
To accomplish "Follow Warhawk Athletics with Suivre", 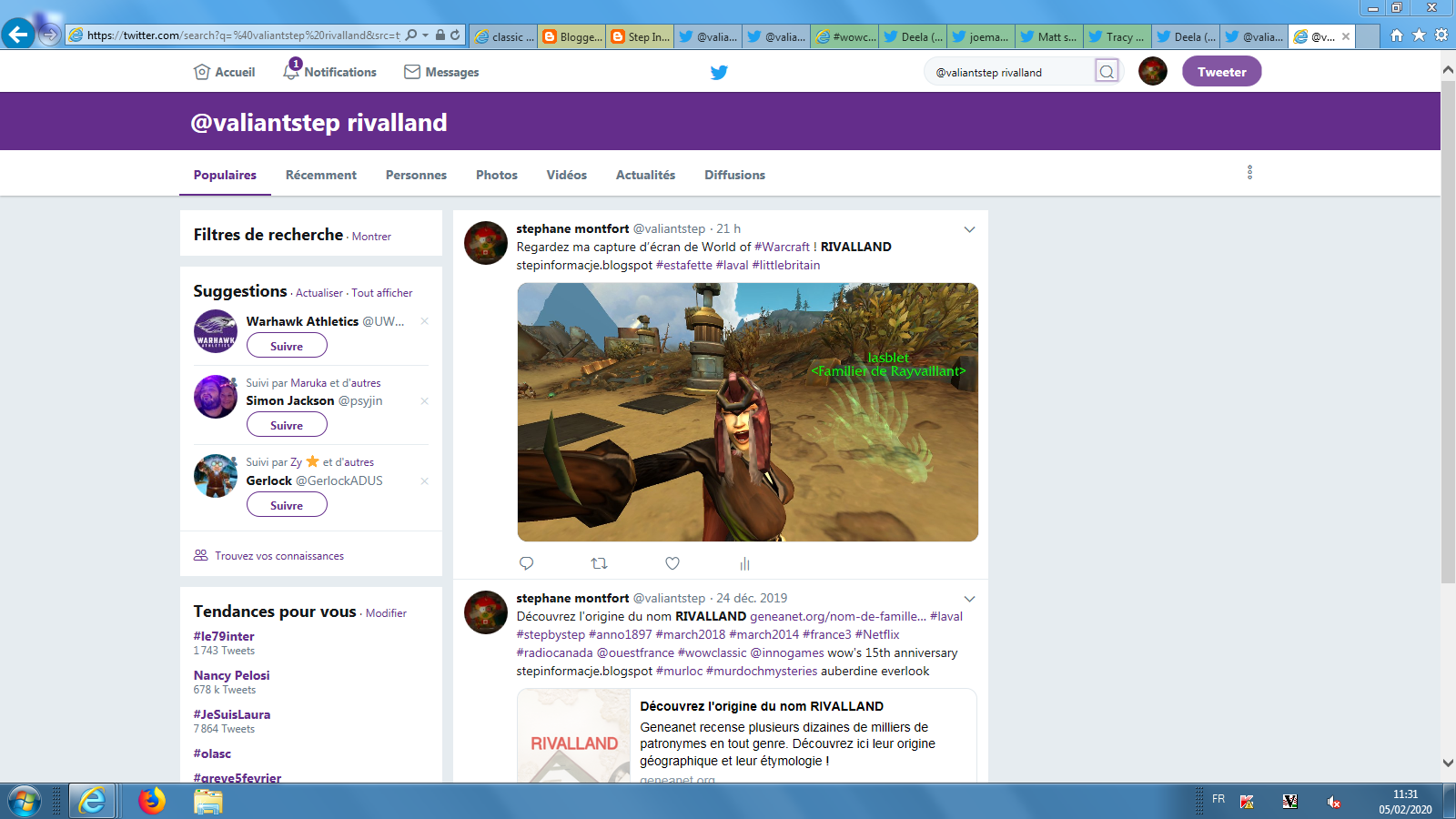I will tap(287, 346).
